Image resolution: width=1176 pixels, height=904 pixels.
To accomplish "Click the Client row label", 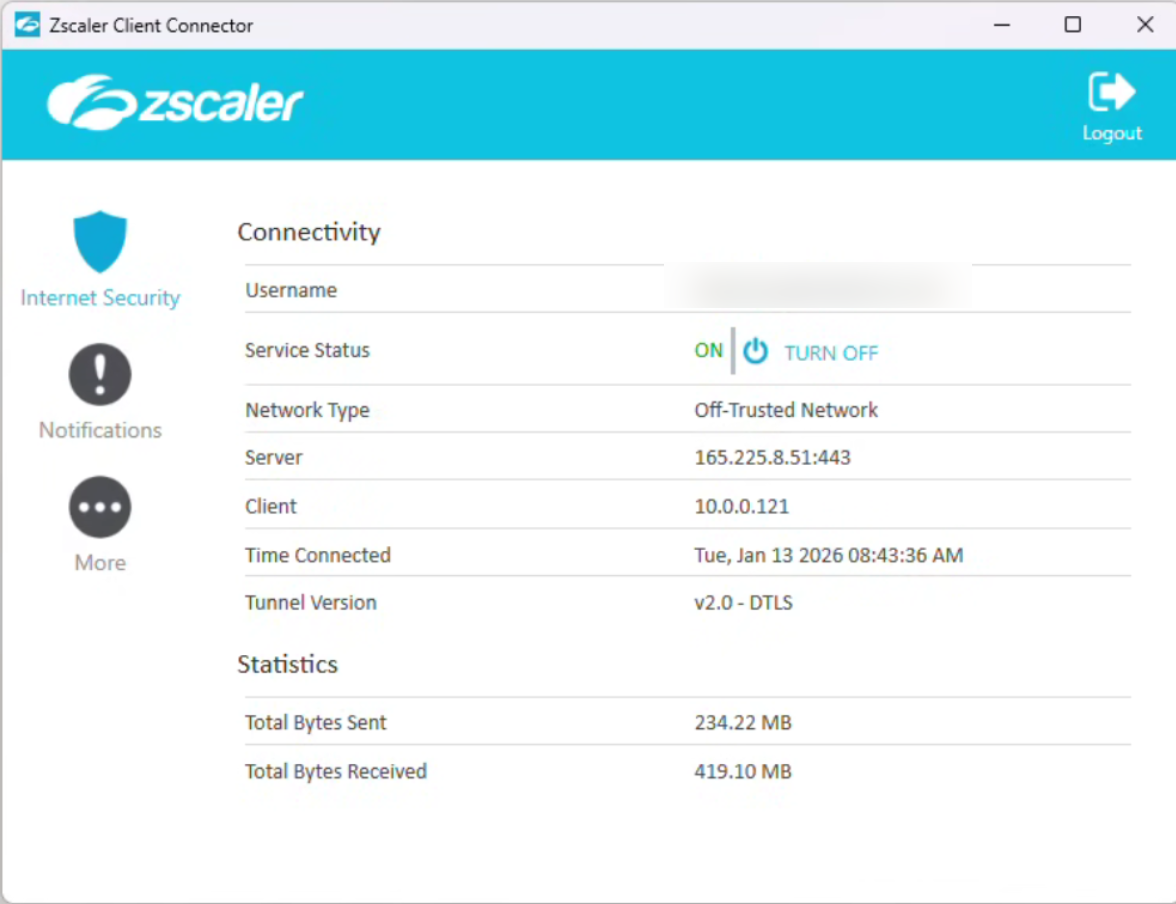I will [271, 506].
